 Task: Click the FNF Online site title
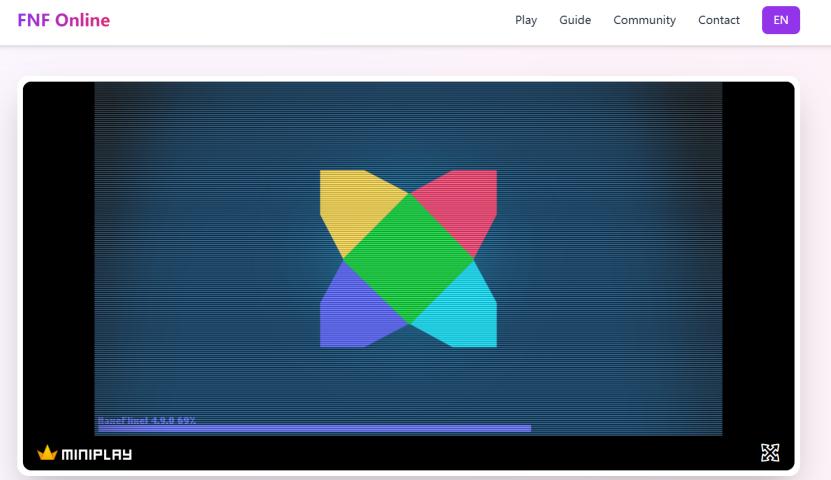63,20
